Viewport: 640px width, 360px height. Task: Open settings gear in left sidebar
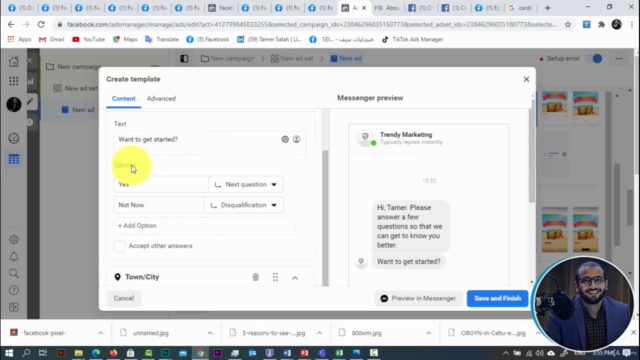coord(13,240)
